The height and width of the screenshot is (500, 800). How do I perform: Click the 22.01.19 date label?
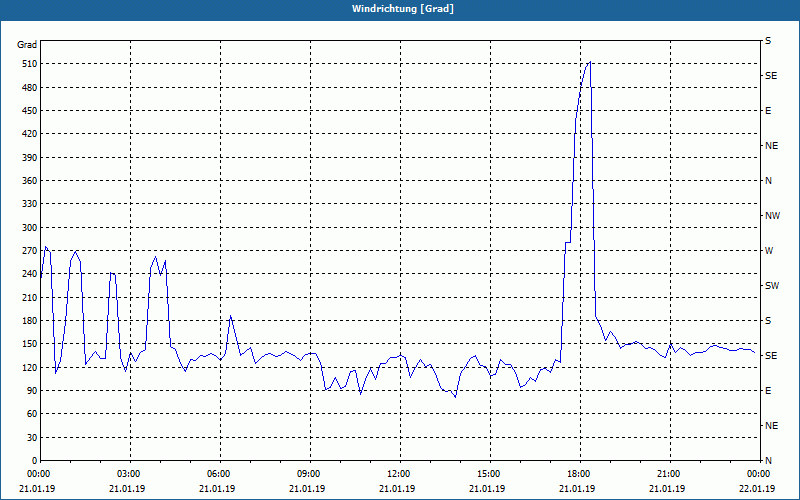coord(757,489)
